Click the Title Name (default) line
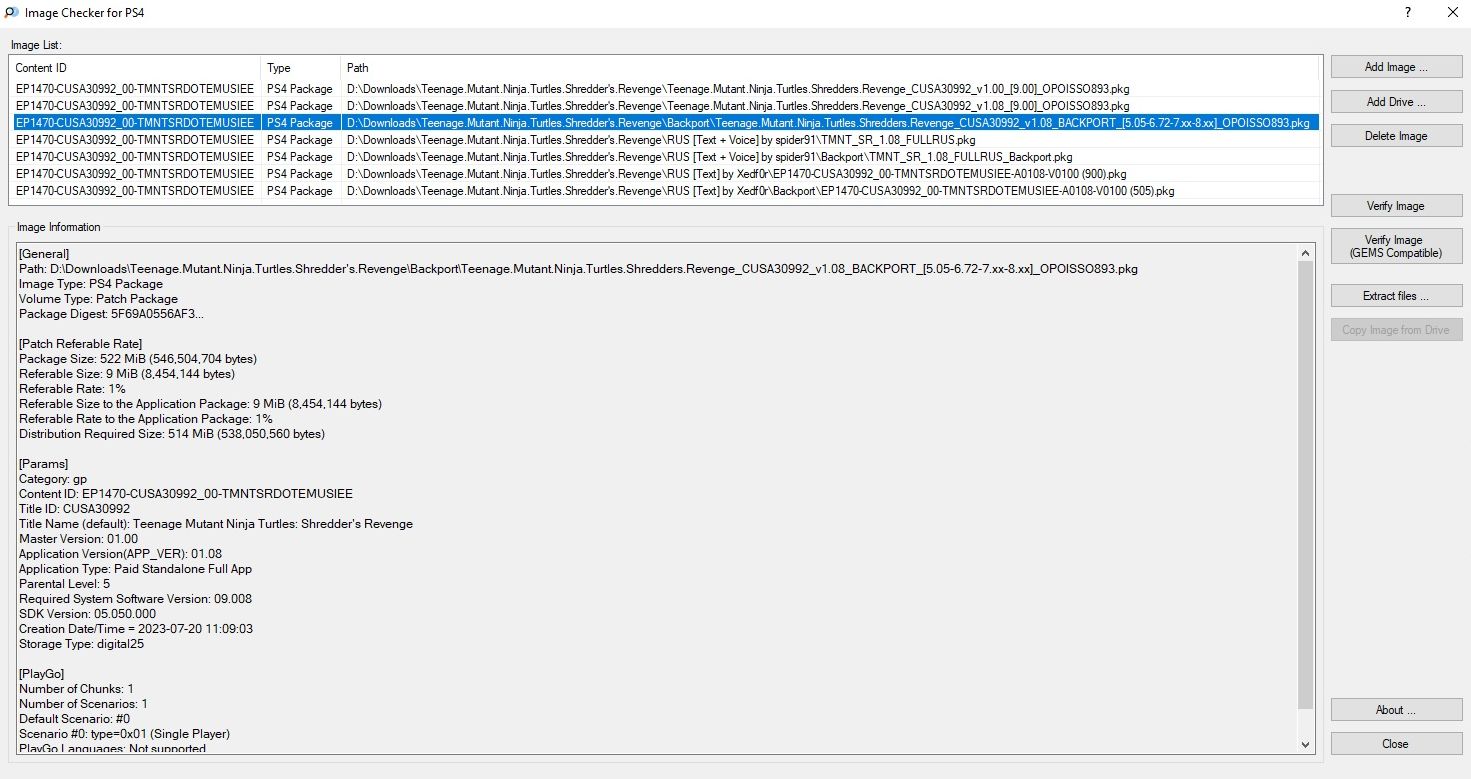This screenshot has width=1471, height=779. tap(216, 524)
